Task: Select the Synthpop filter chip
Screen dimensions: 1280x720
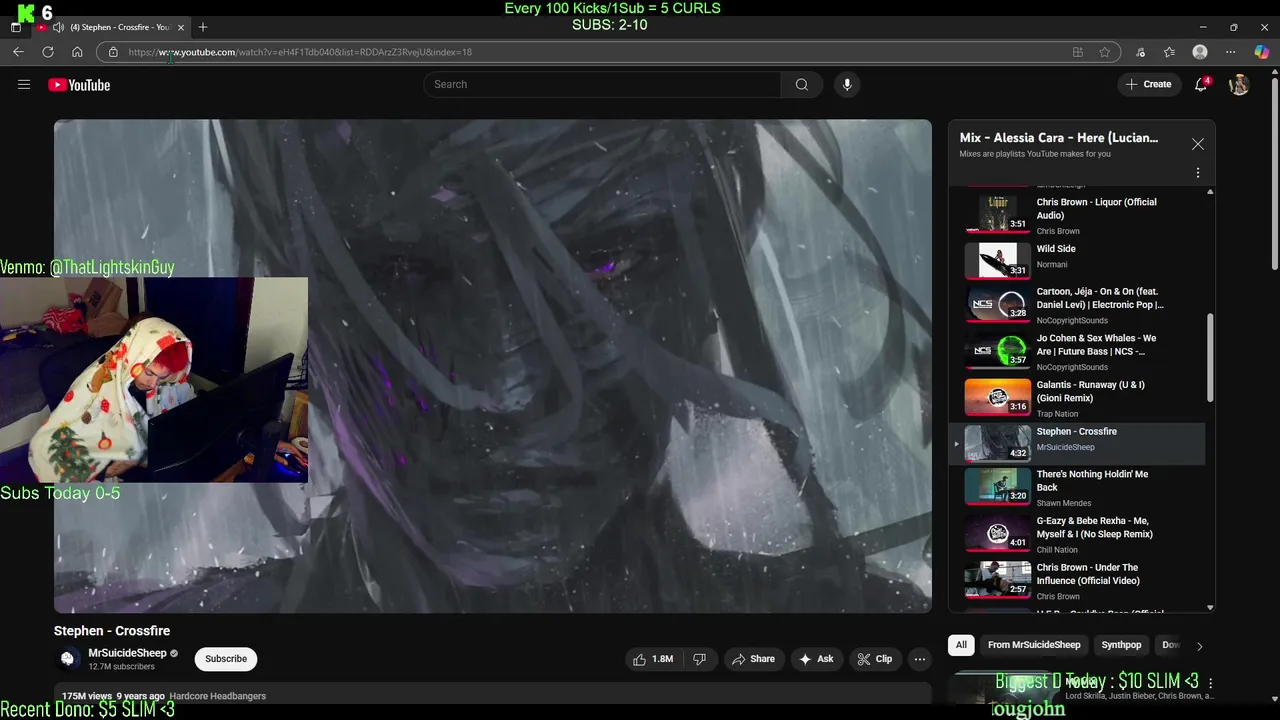Action: point(1121,645)
